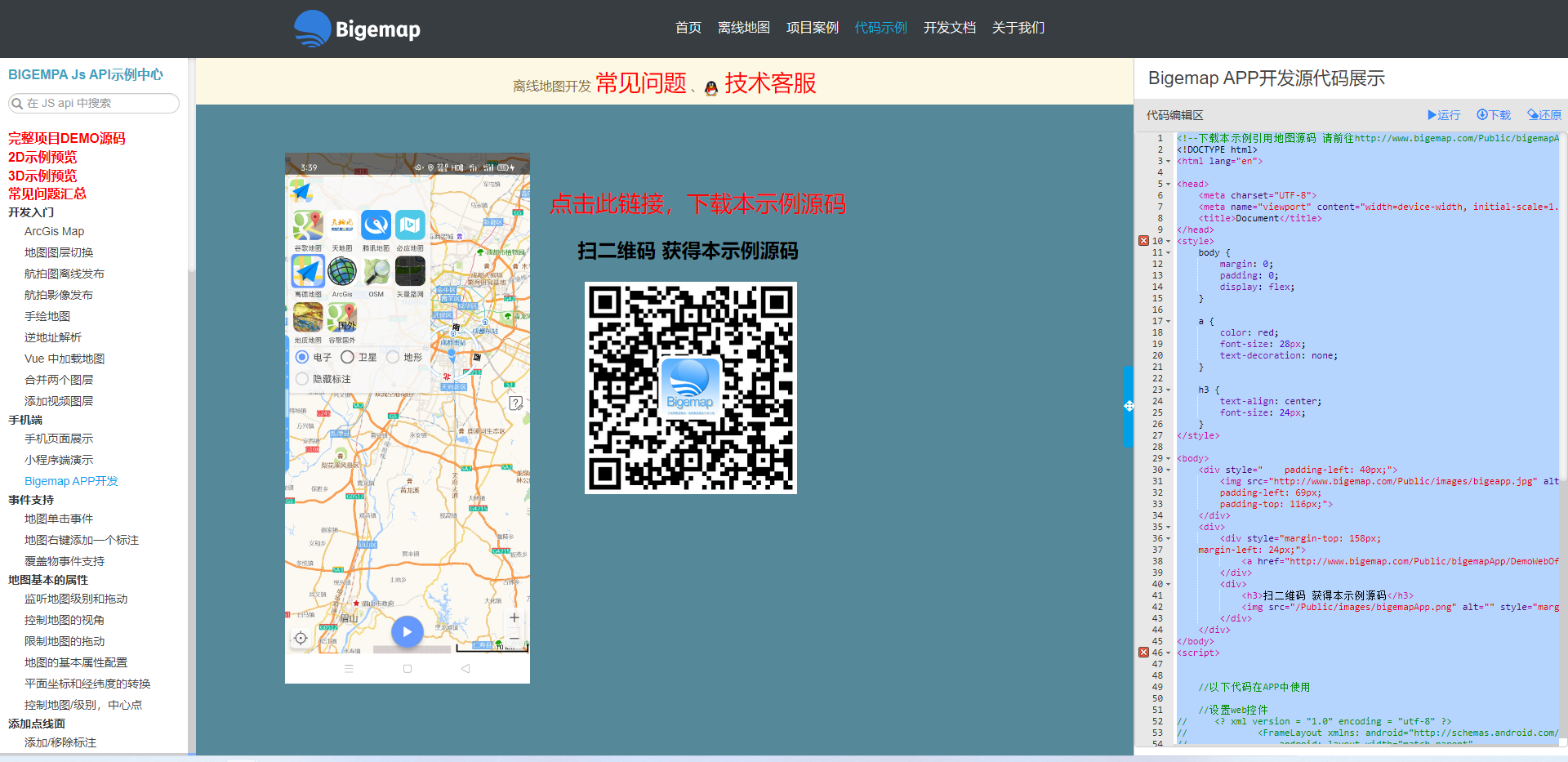Select 合并两个图层 in the sidebar

tap(59, 381)
